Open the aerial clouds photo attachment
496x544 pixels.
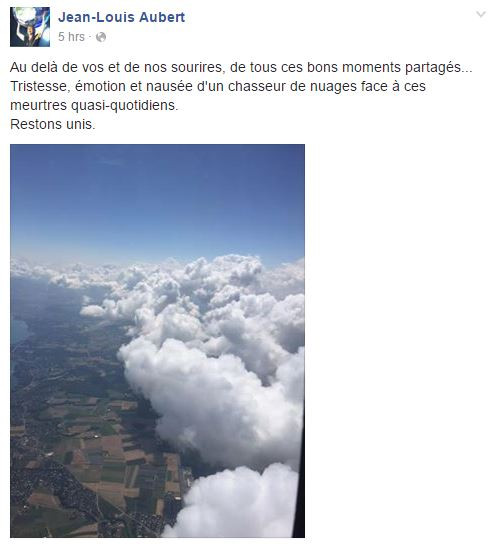(x=157, y=341)
